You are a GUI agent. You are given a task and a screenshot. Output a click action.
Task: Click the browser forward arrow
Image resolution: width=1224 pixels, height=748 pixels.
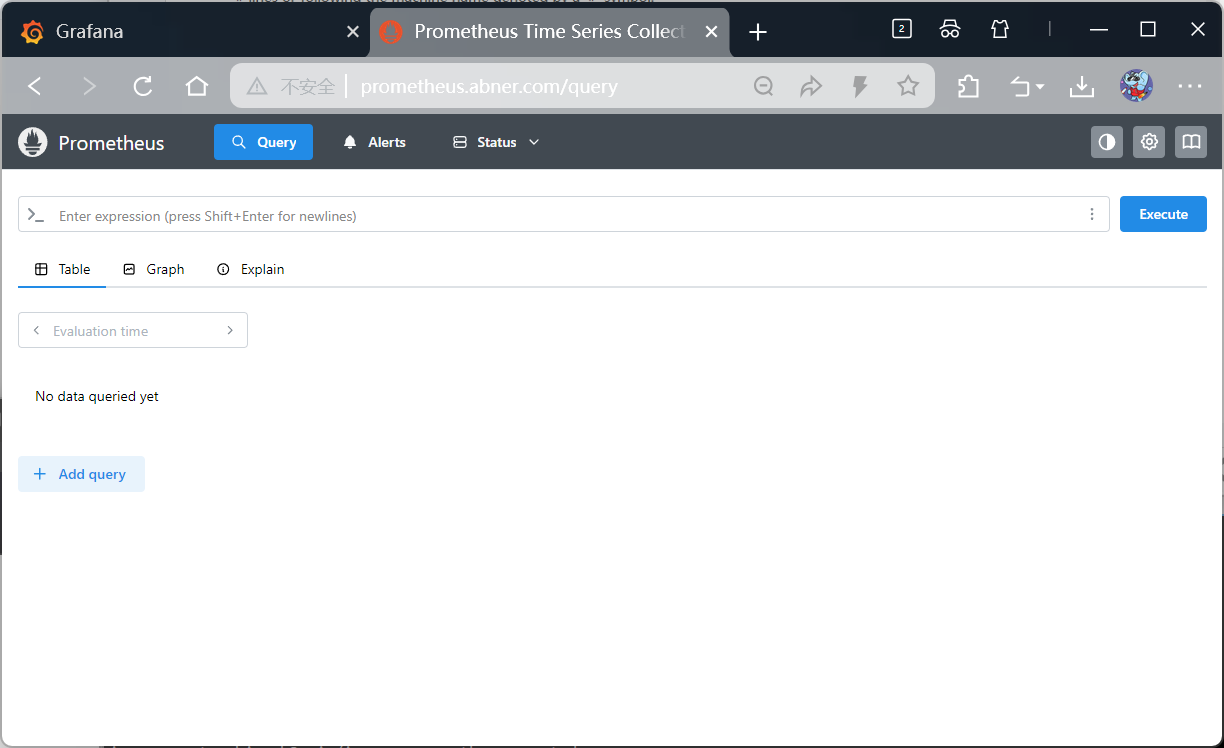click(89, 86)
